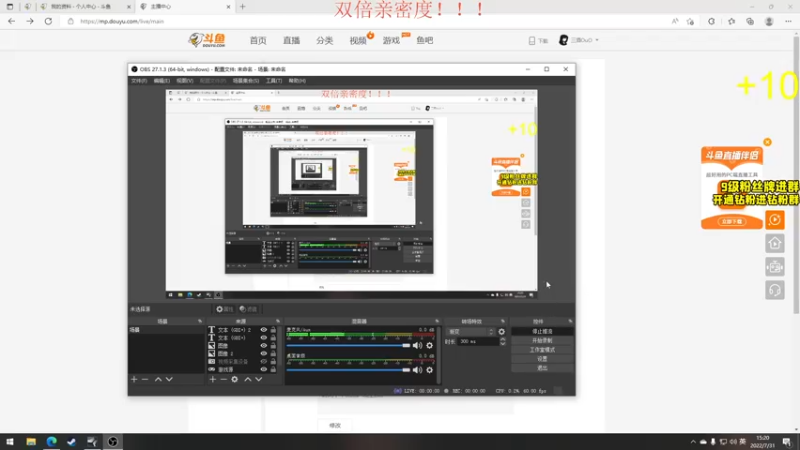Open the 渐变 transition type dropdown
Viewport: 800px width, 450px height.
(470, 332)
